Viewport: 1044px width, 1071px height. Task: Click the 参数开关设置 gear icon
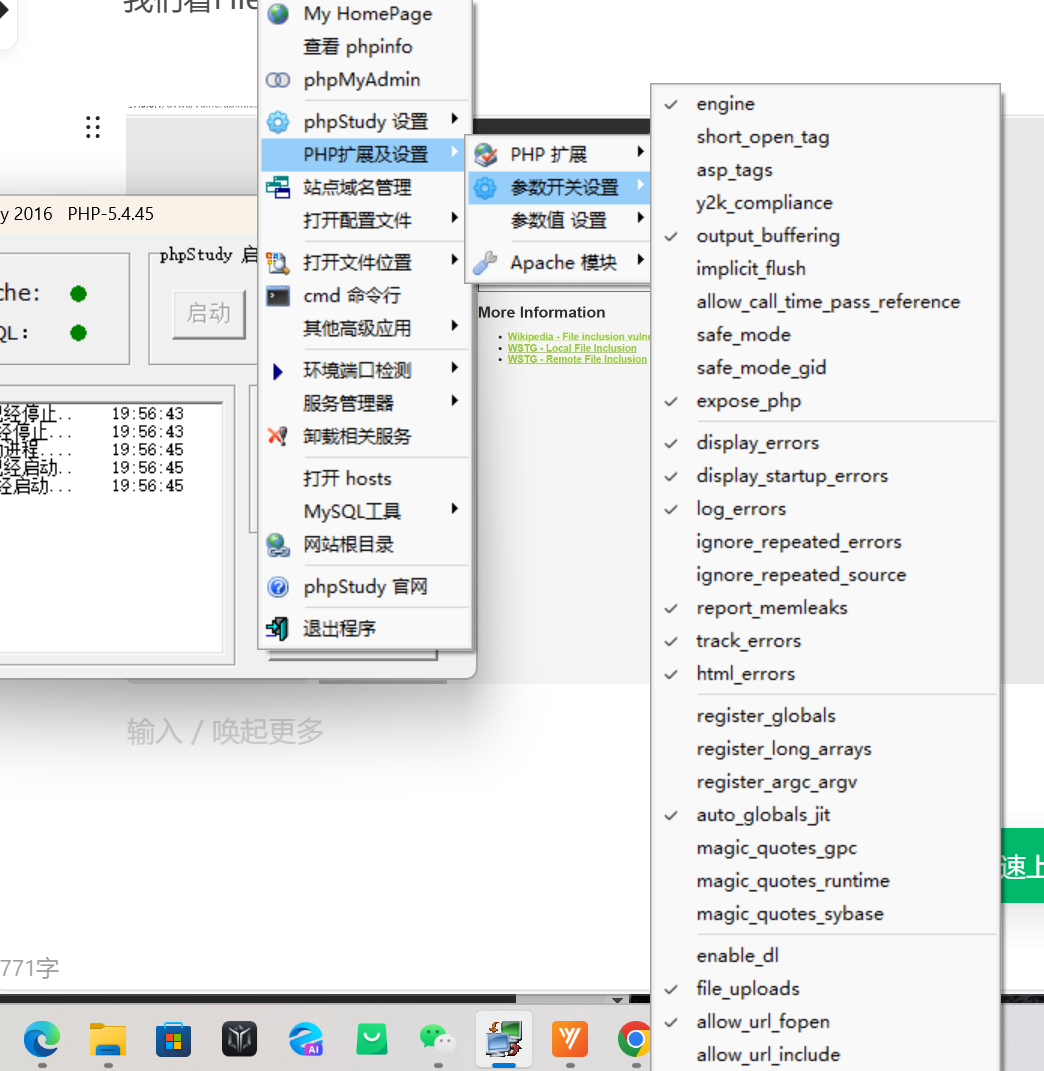pos(485,187)
